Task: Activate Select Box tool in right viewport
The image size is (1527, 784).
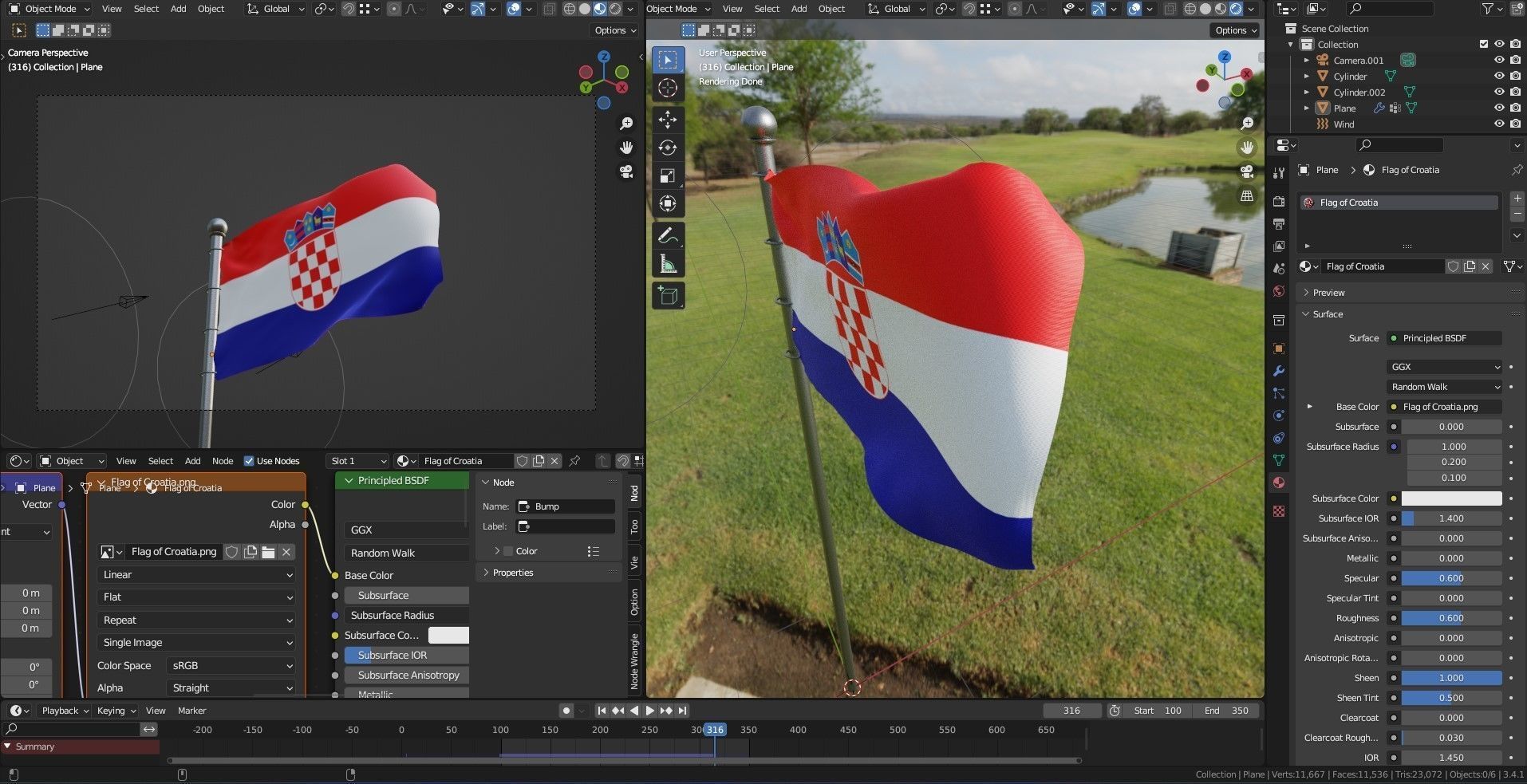Action: click(x=668, y=60)
